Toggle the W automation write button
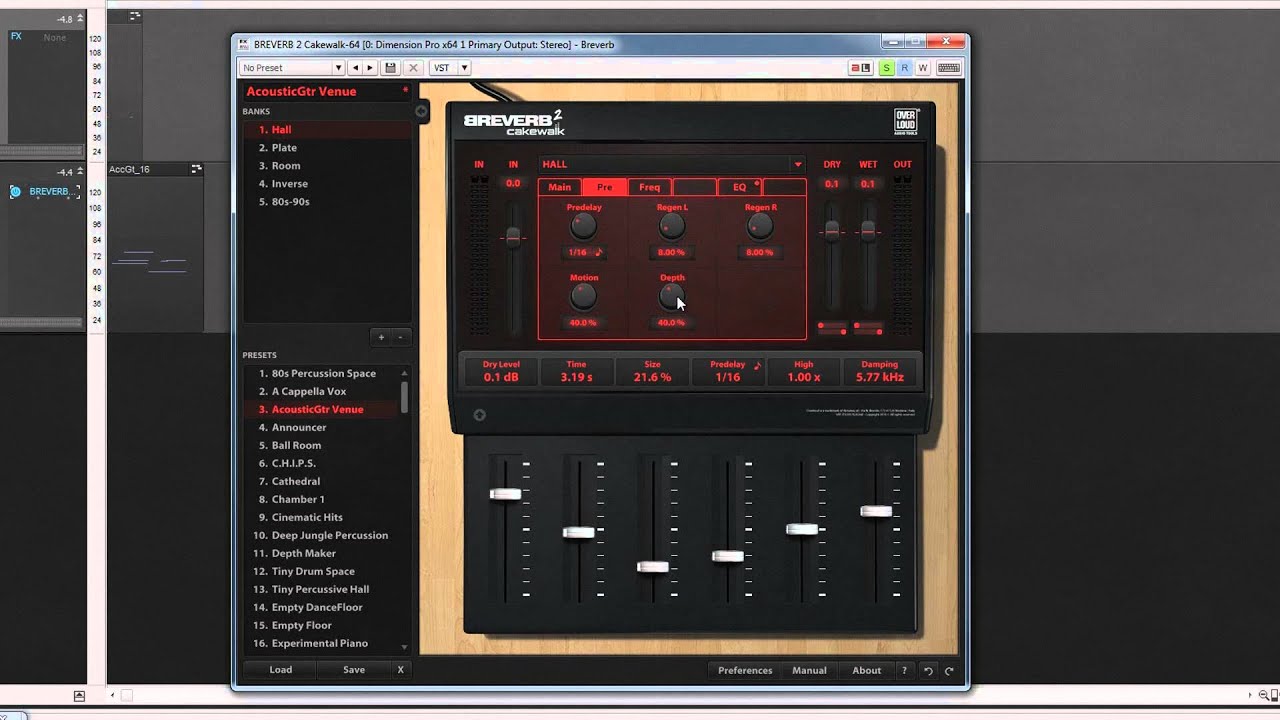This screenshot has height=720, width=1280. [x=923, y=68]
